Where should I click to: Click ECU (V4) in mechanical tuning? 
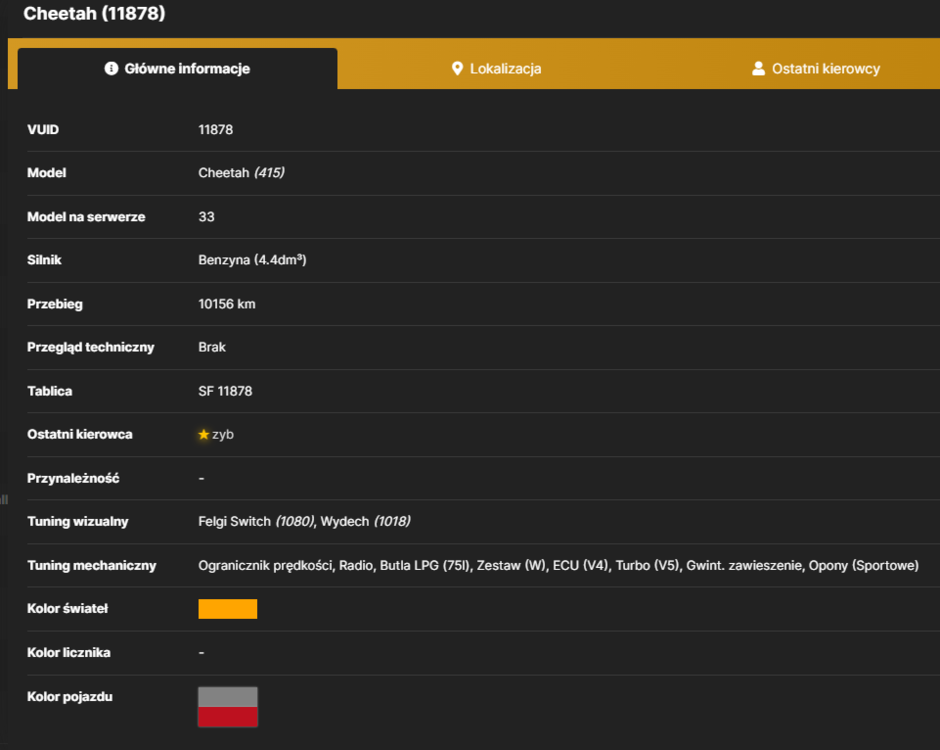tap(580, 565)
